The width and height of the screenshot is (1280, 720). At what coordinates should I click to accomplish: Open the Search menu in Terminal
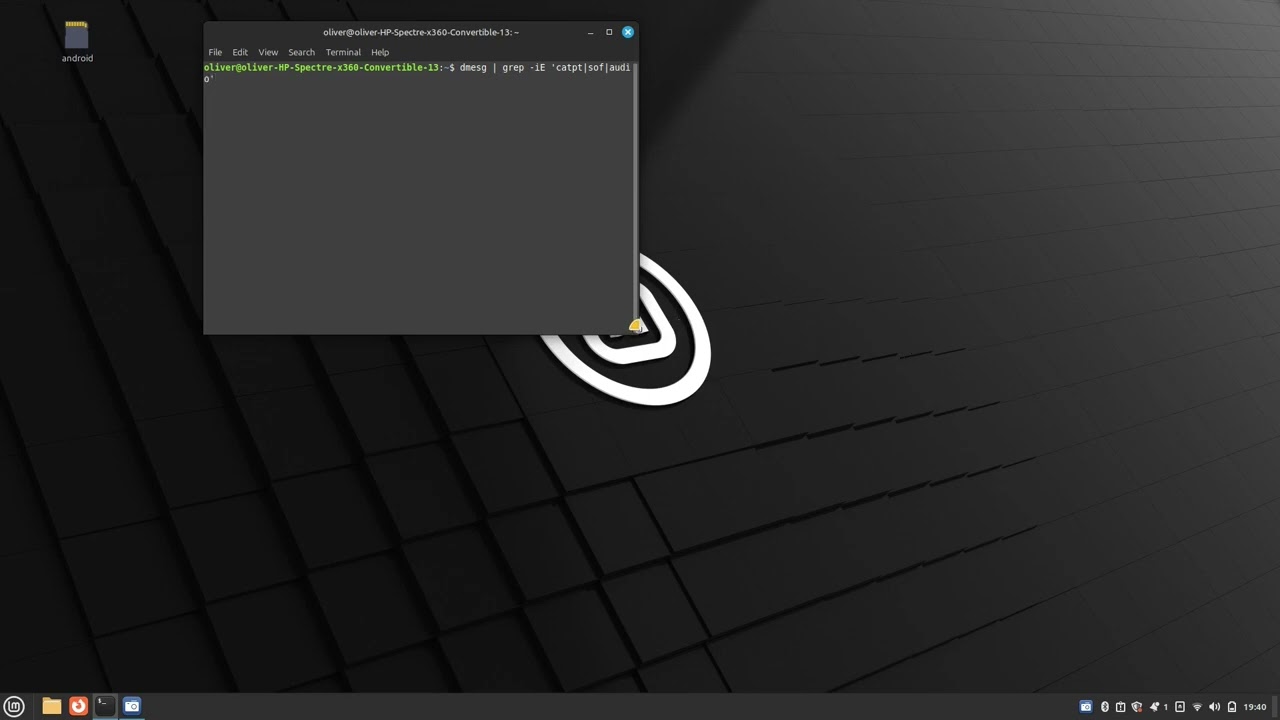point(301,52)
